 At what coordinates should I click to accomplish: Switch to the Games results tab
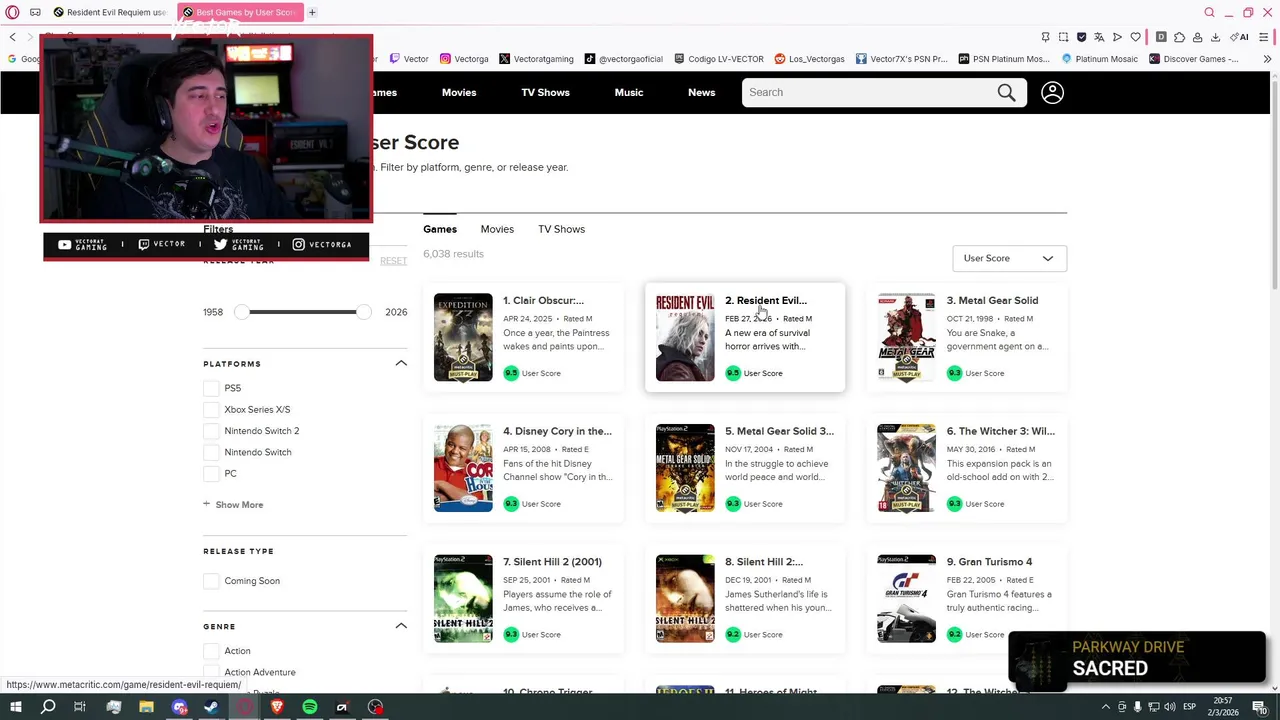coord(440,229)
